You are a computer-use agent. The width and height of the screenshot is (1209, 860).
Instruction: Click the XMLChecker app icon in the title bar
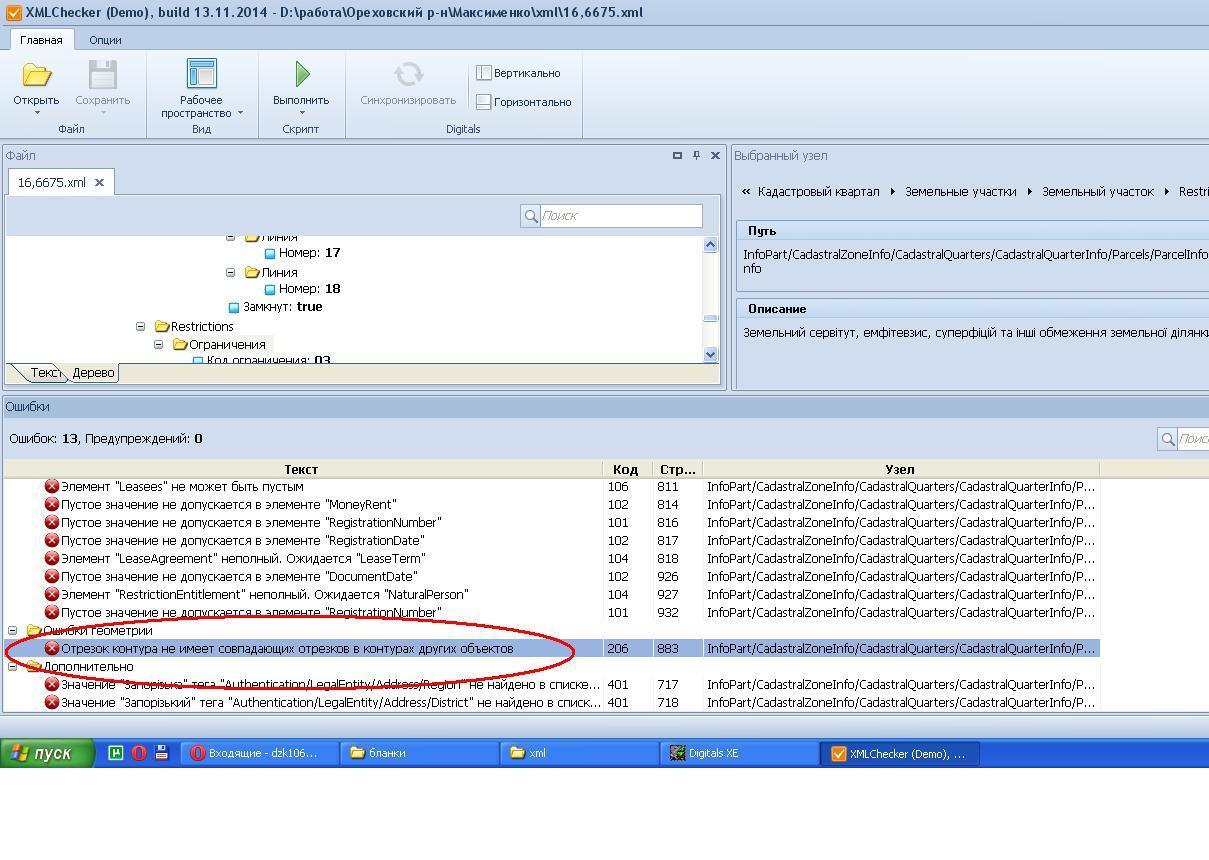point(13,13)
